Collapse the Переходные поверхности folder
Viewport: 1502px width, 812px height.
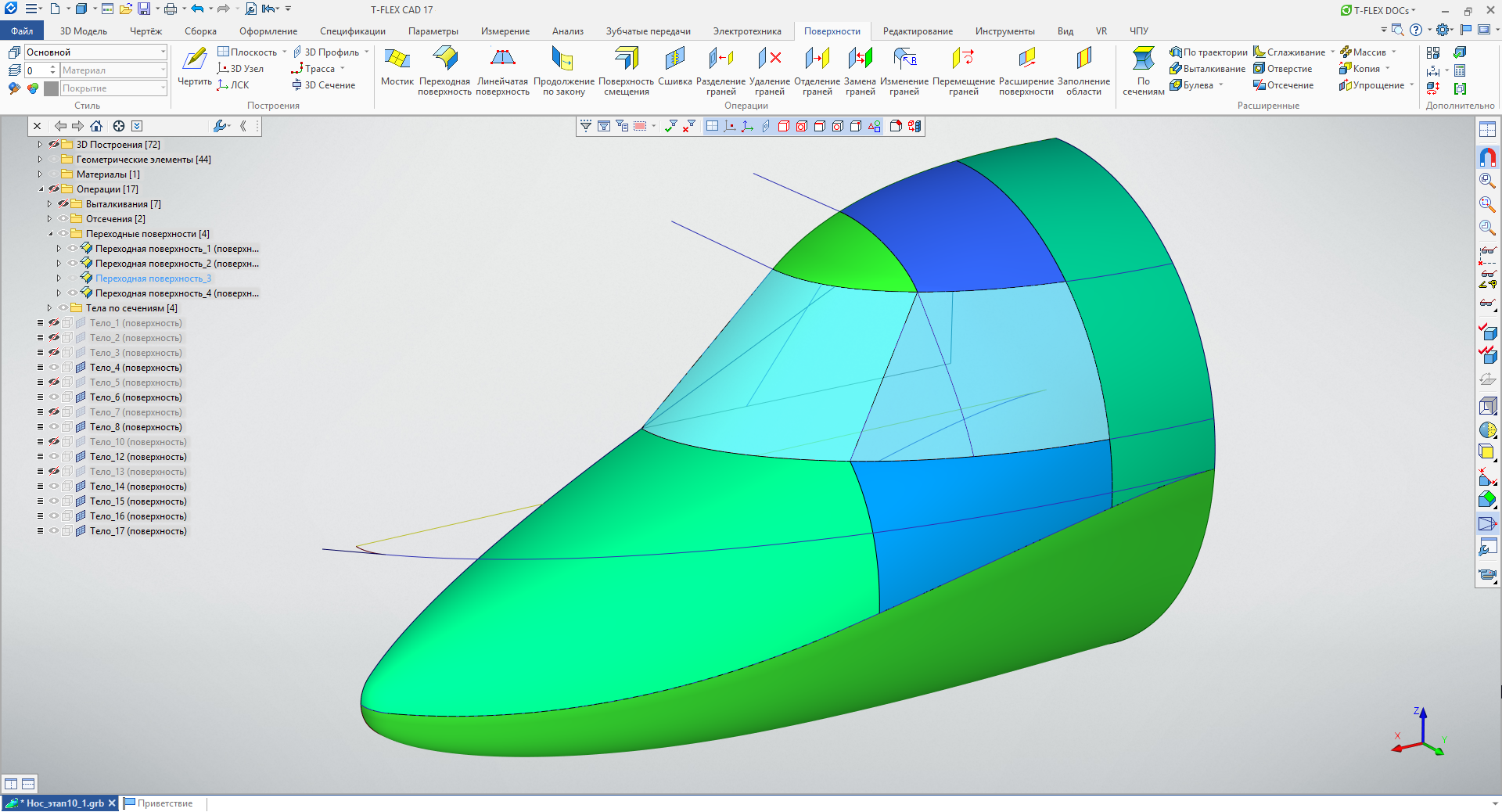click(x=50, y=234)
